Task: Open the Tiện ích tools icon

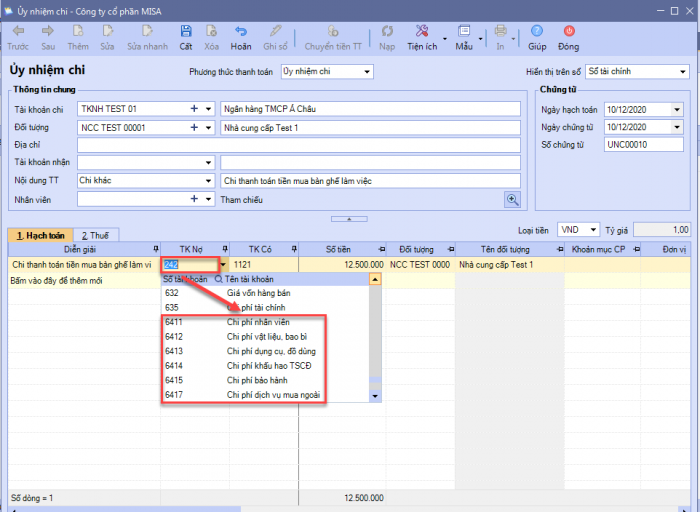Action: (x=422, y=32)
